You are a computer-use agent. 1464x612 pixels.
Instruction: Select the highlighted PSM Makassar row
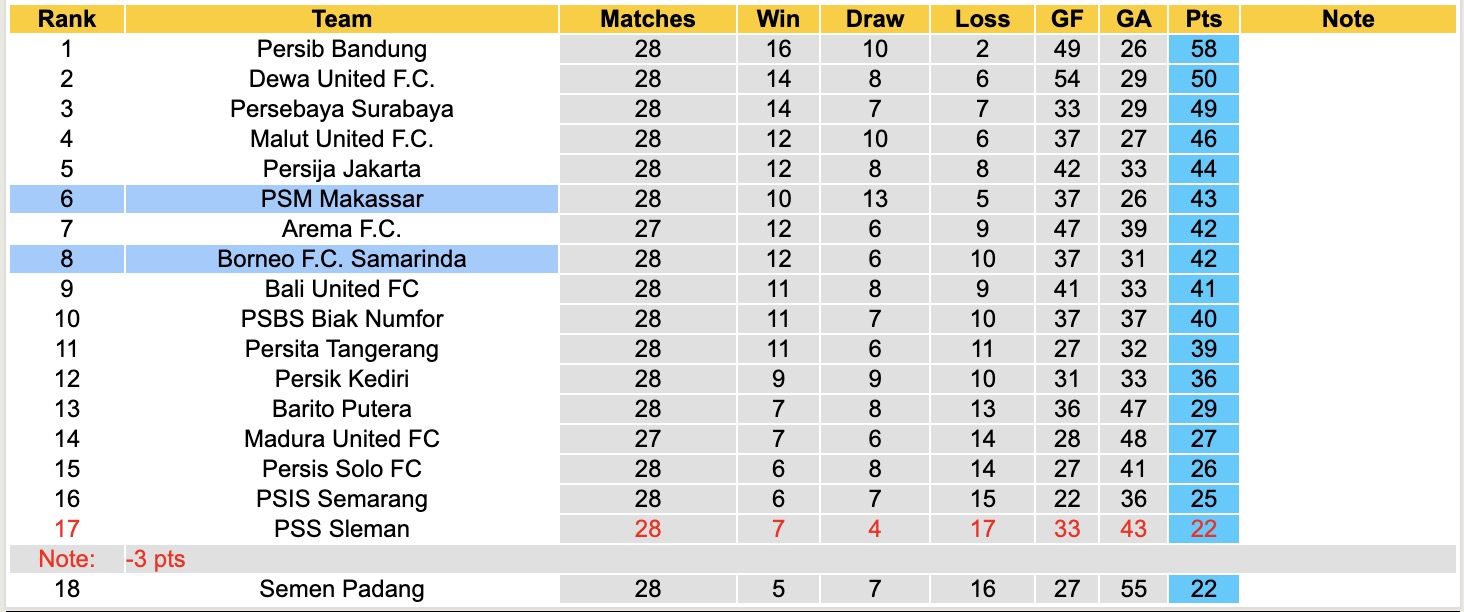(341, 199)
